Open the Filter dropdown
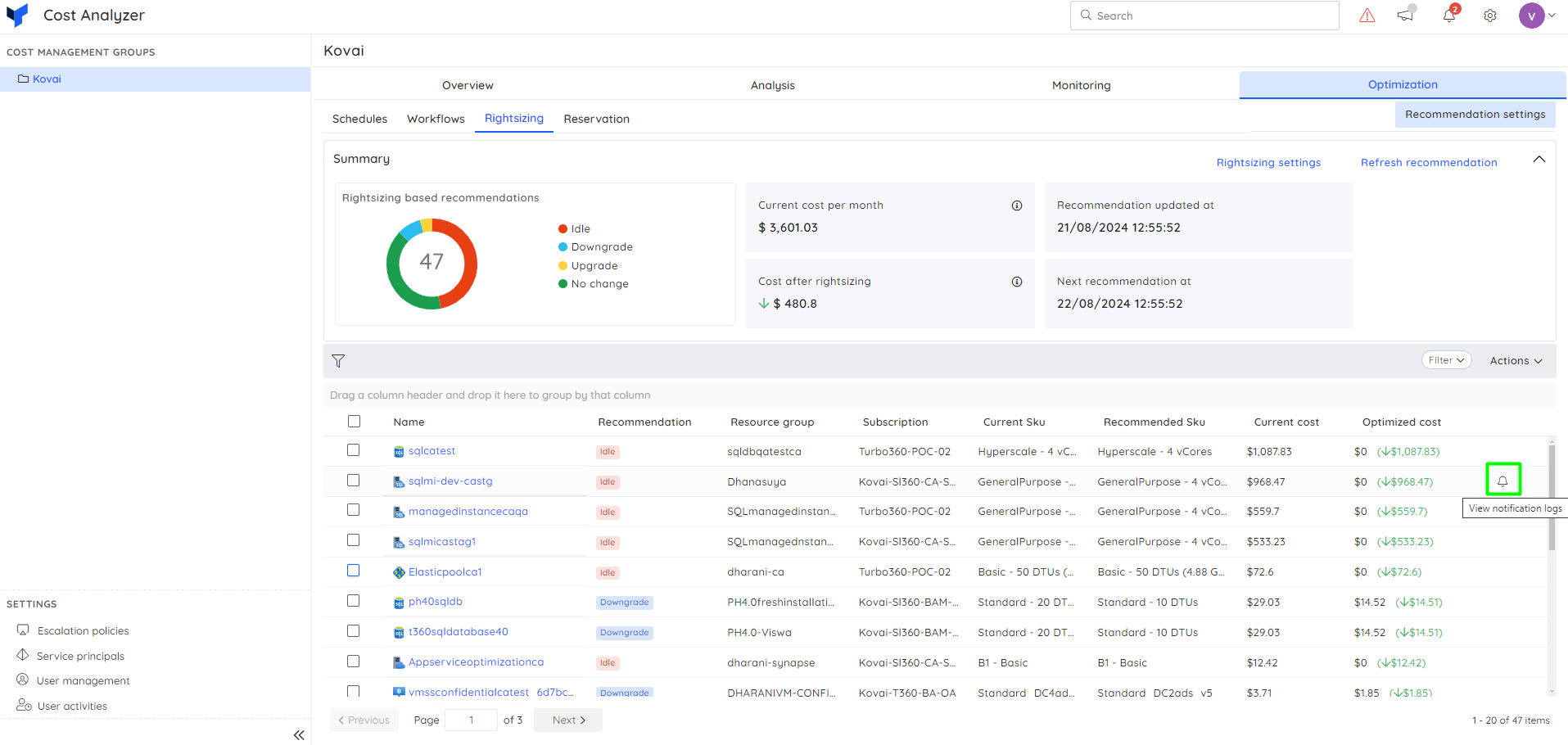1568x745 pixels. click(x=1446, y=360)
